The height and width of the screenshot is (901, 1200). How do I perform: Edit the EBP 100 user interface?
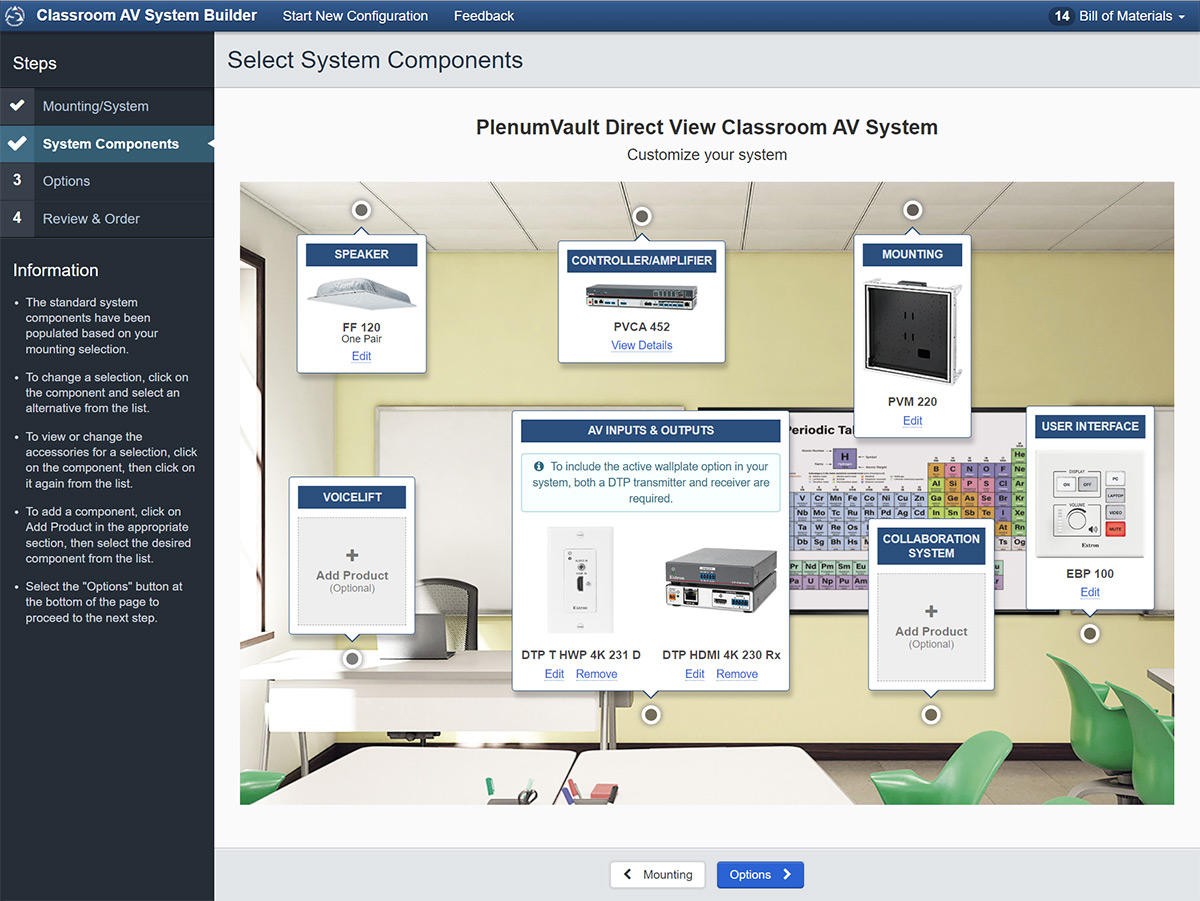coord(1090,592)
